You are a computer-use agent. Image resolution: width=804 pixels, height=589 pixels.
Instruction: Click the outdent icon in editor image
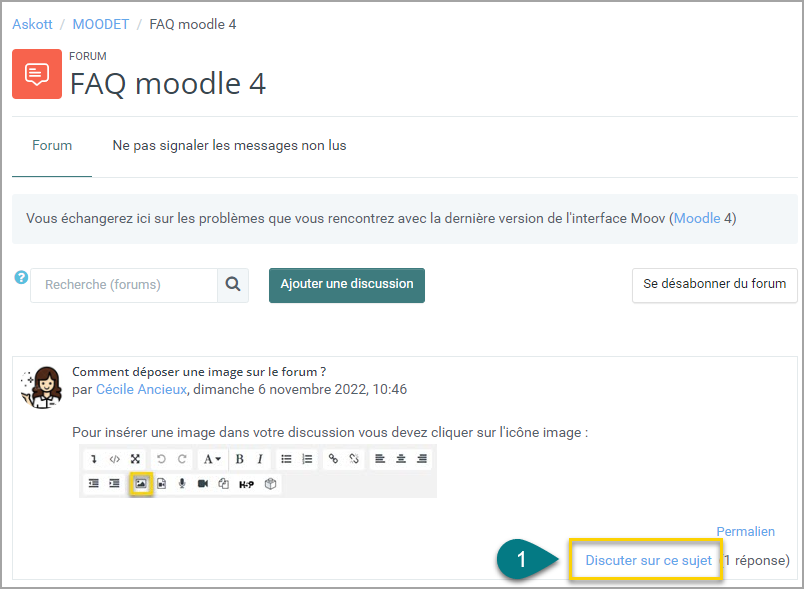pyautogui.click(x=94, y=483)
